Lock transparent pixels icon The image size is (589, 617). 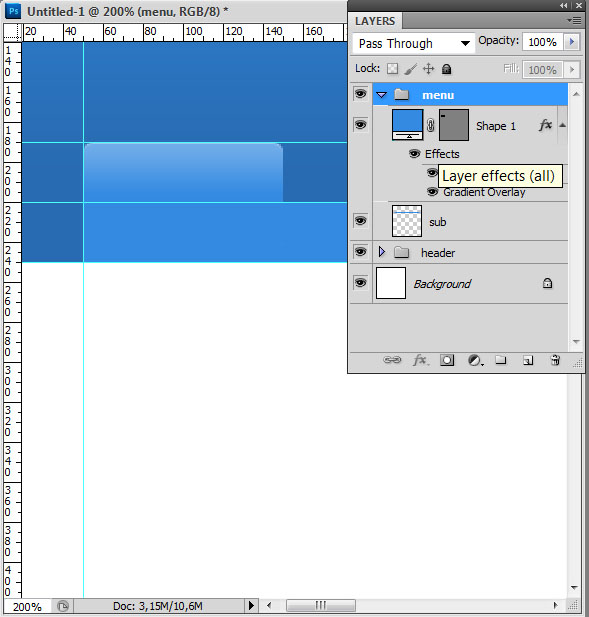tap(392, 69)
